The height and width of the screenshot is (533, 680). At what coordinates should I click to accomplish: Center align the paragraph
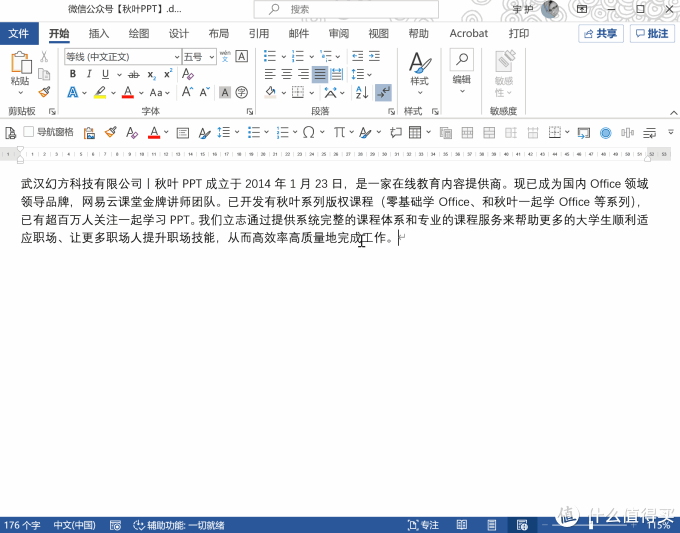[x=287, y=74]
